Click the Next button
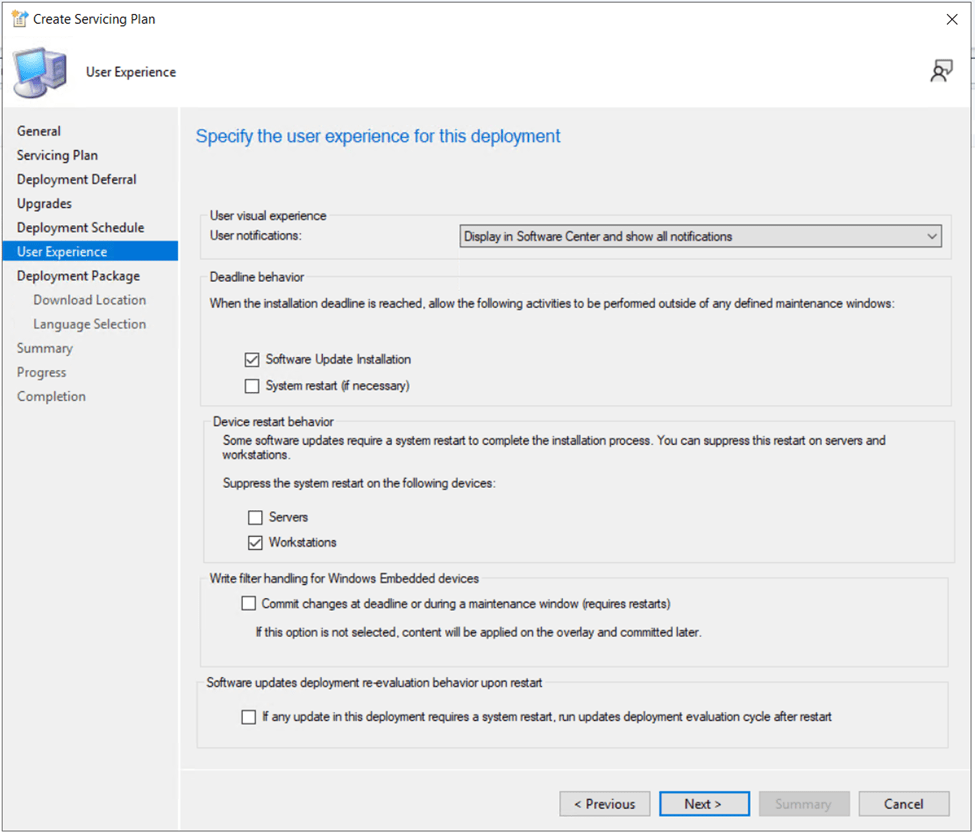Screen dimensions: 975x835 point(704,804)
